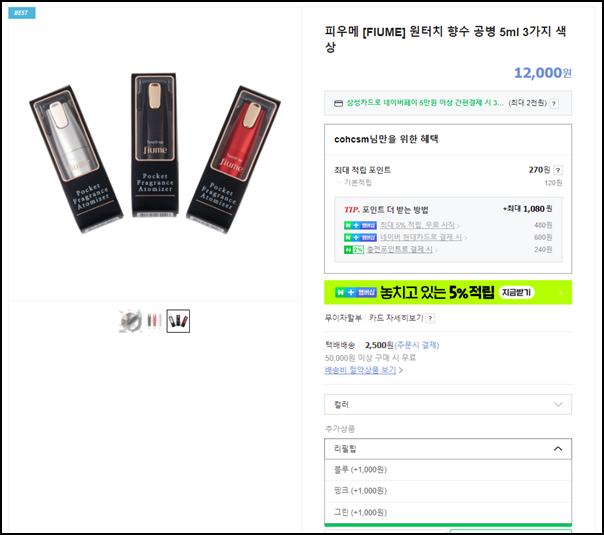The width and height of the screenshot is (604, 535).
Task: Click arrow on green 5% 적립 banner
Action: point(560,293)
